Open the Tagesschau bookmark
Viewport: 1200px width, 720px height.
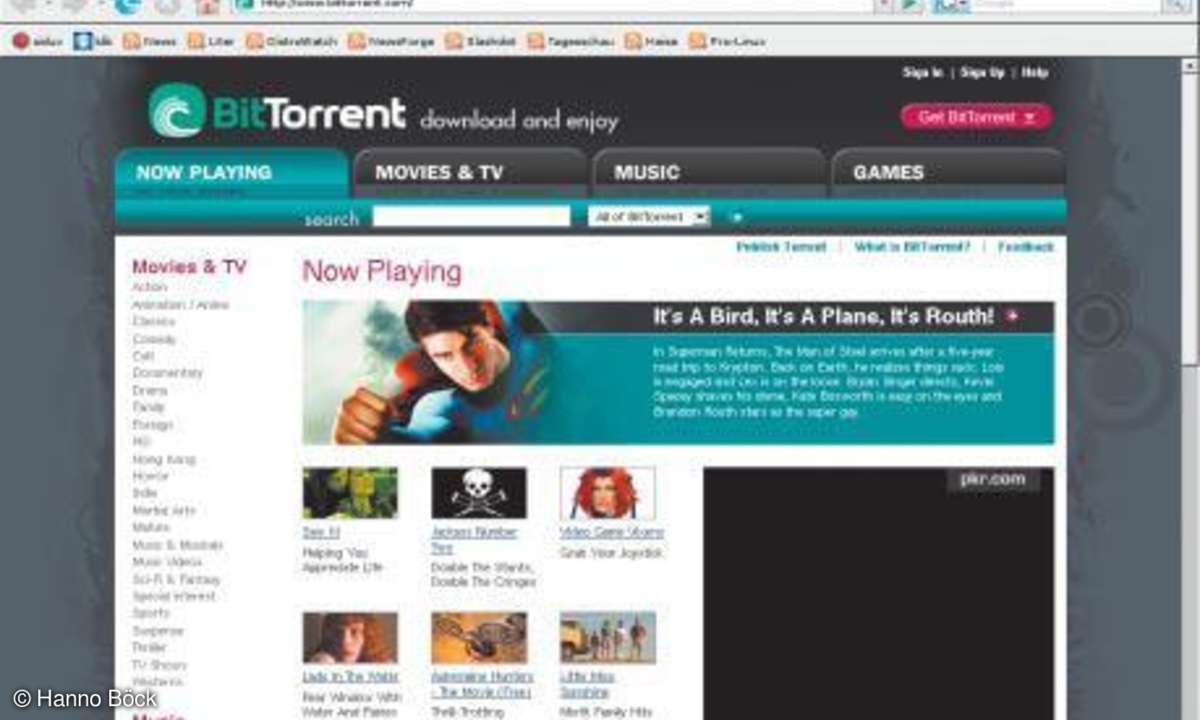(571, 41)
